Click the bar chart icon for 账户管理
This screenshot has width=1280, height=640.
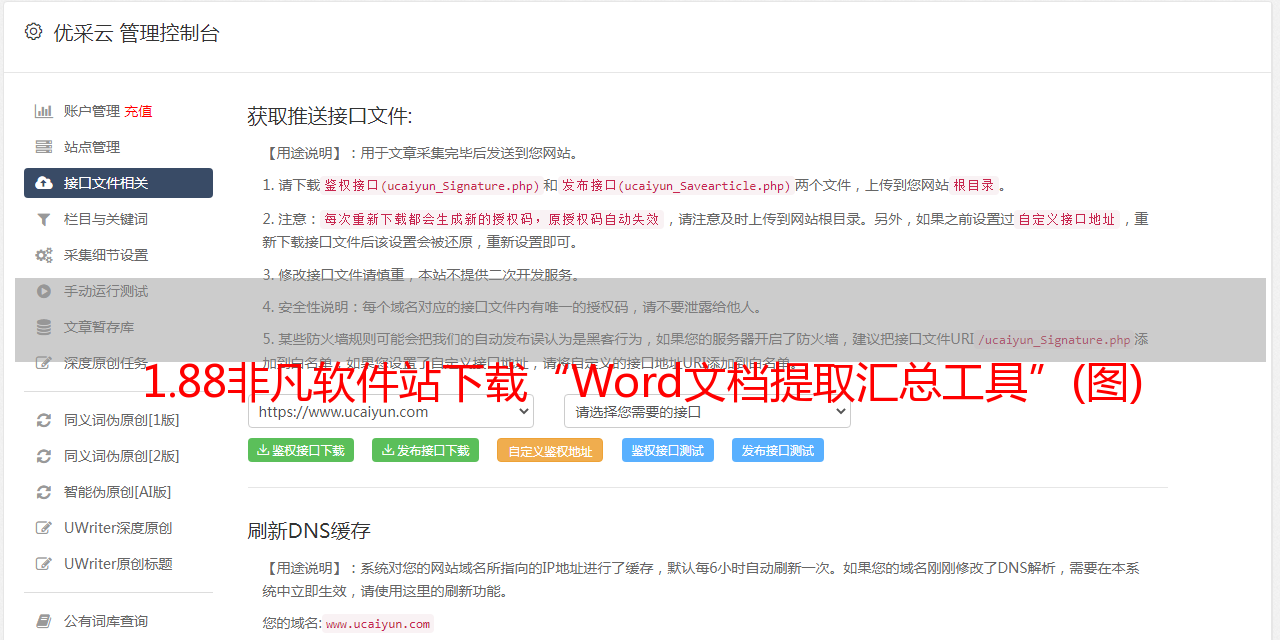[x=44, y=111]
